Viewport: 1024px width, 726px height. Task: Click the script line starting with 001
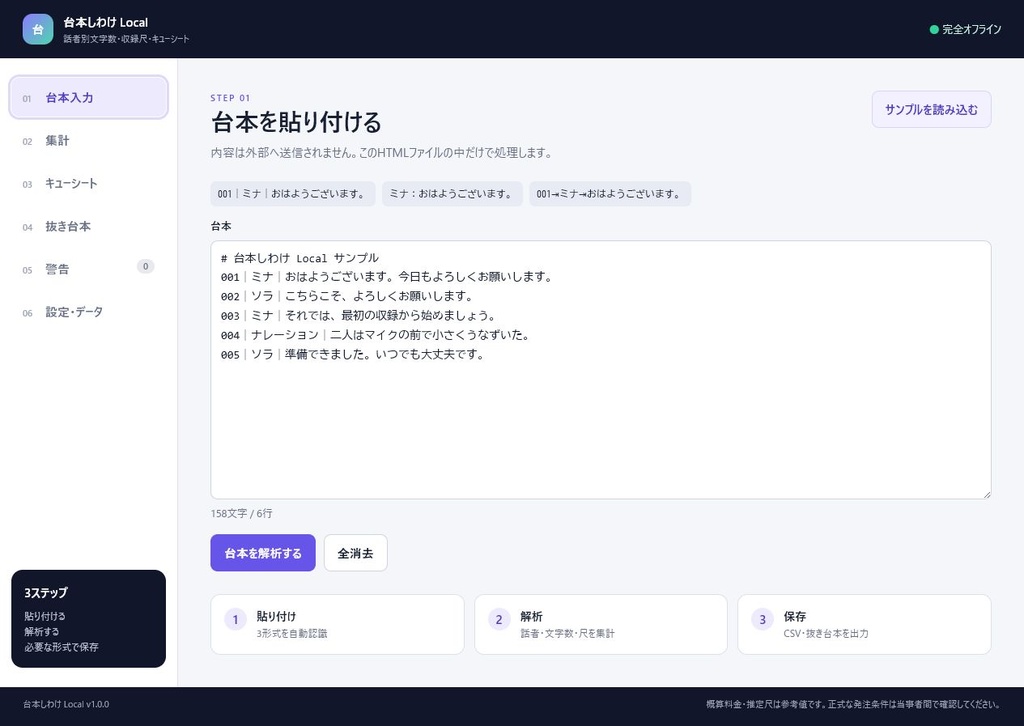point(387,277)
